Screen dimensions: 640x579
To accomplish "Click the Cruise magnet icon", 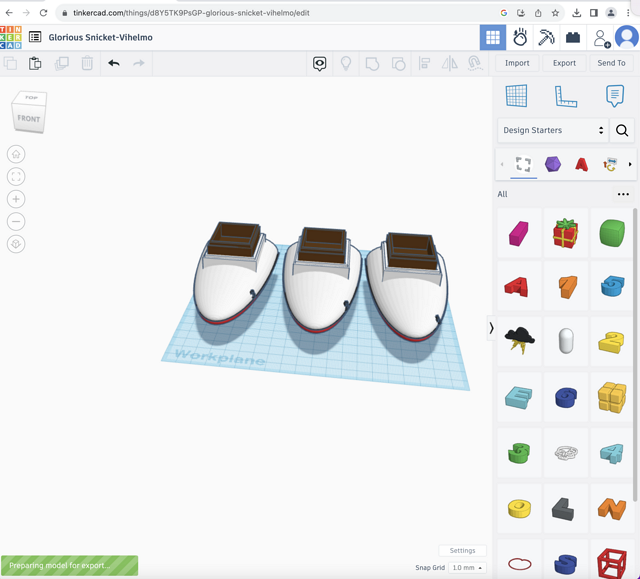I will tap(475, 63).
